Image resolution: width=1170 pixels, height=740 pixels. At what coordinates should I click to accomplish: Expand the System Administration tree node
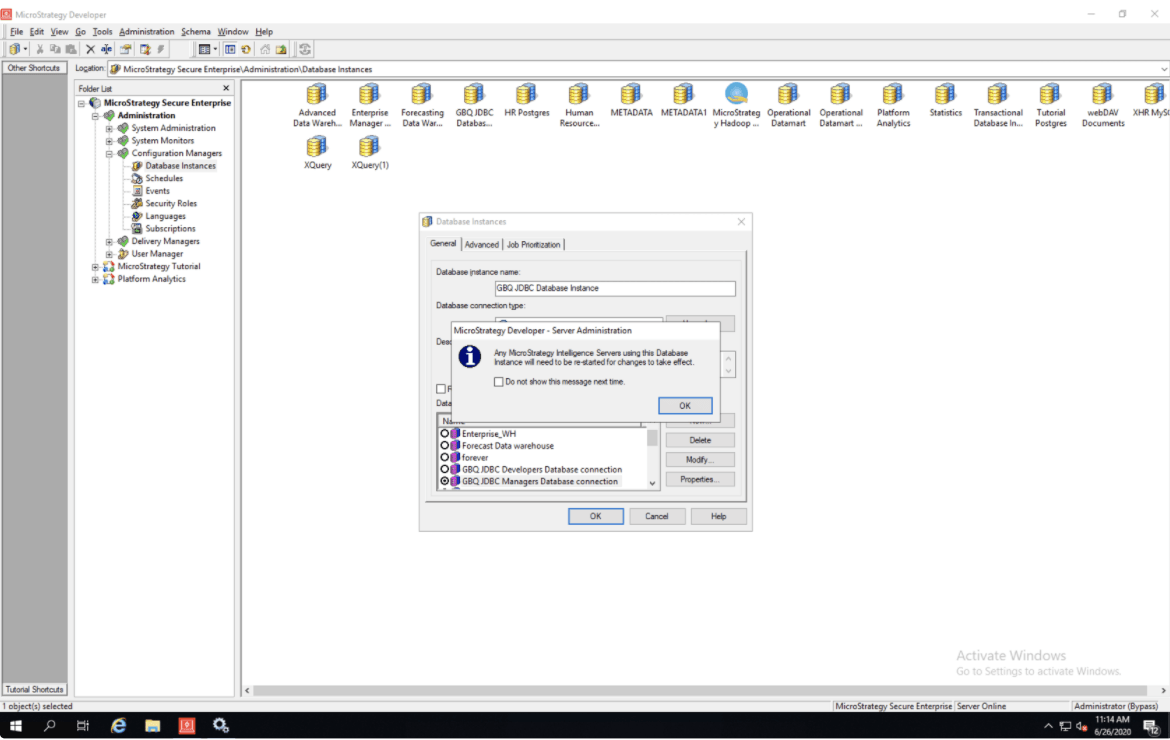coord(110,128)
